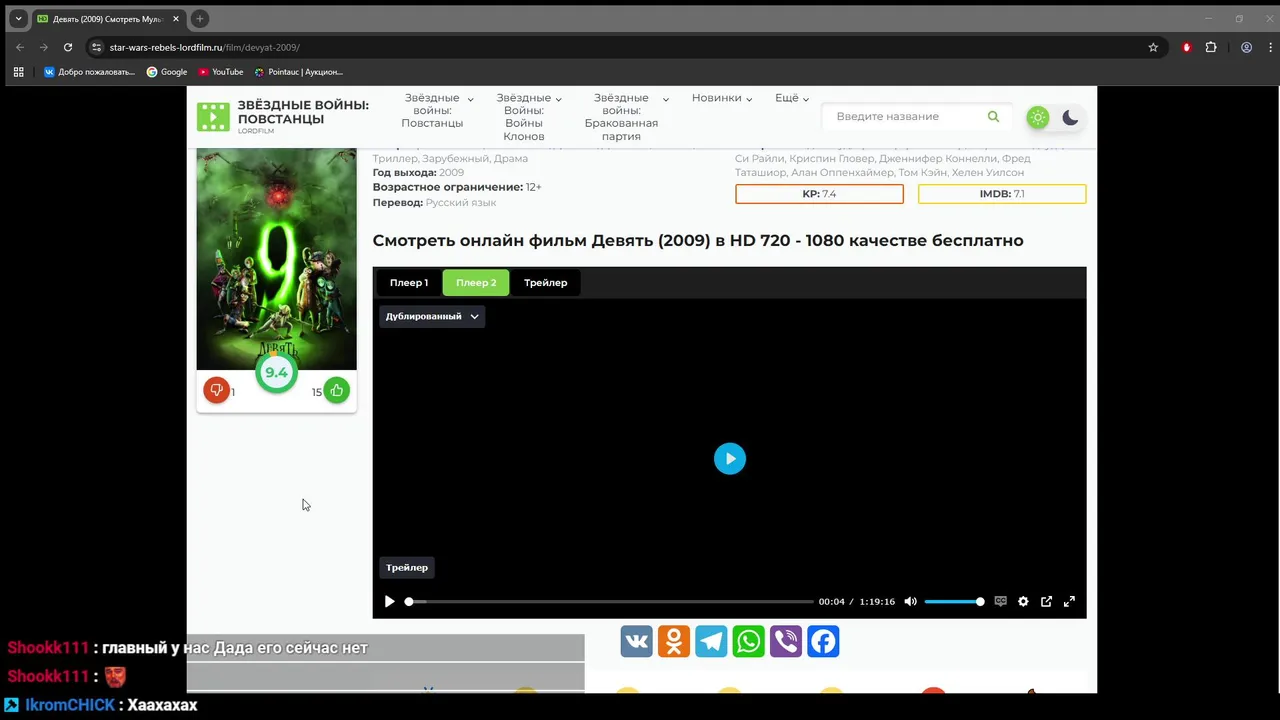The height and width of the screenshot is (720, 1280).
Task: Click the browser address bar URL
Action: [x=205, y=47]
